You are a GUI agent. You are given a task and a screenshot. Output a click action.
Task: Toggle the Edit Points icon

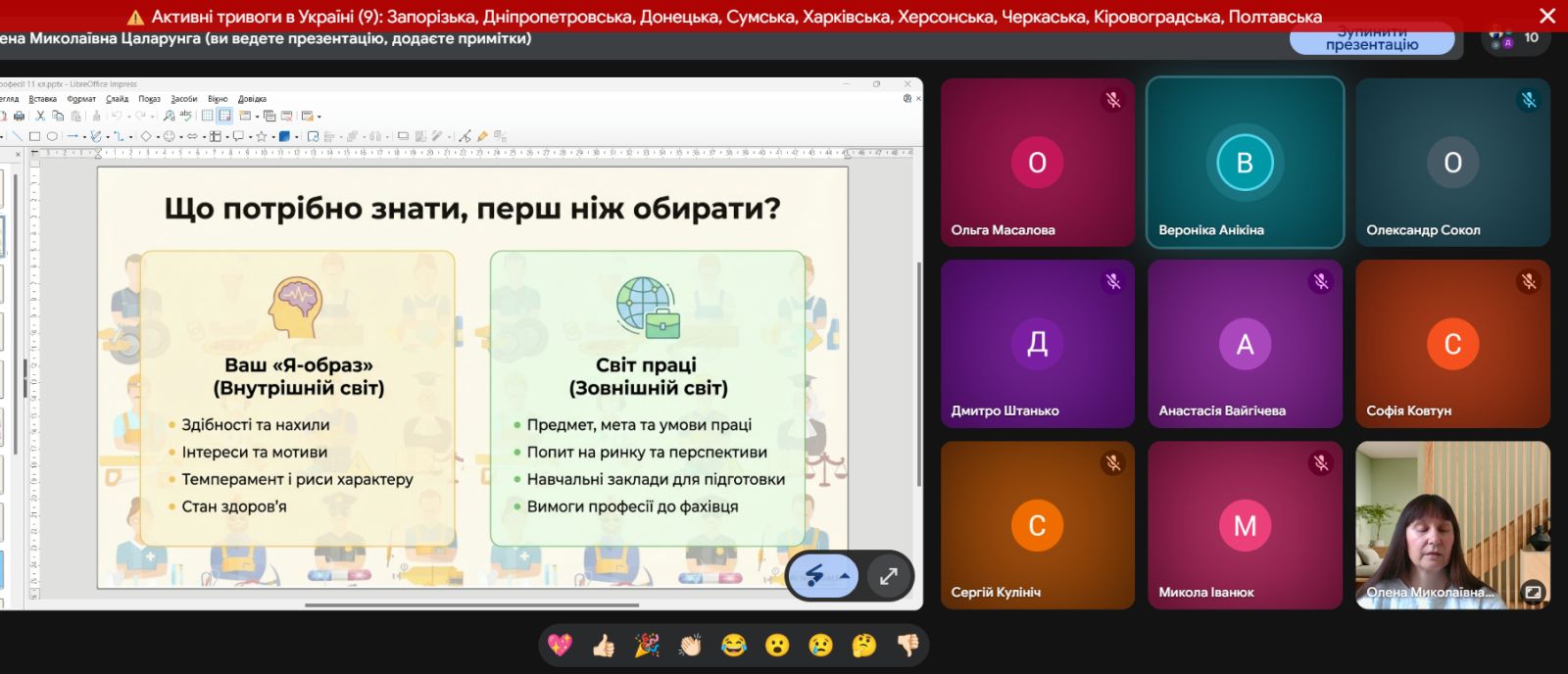point(465,136)
